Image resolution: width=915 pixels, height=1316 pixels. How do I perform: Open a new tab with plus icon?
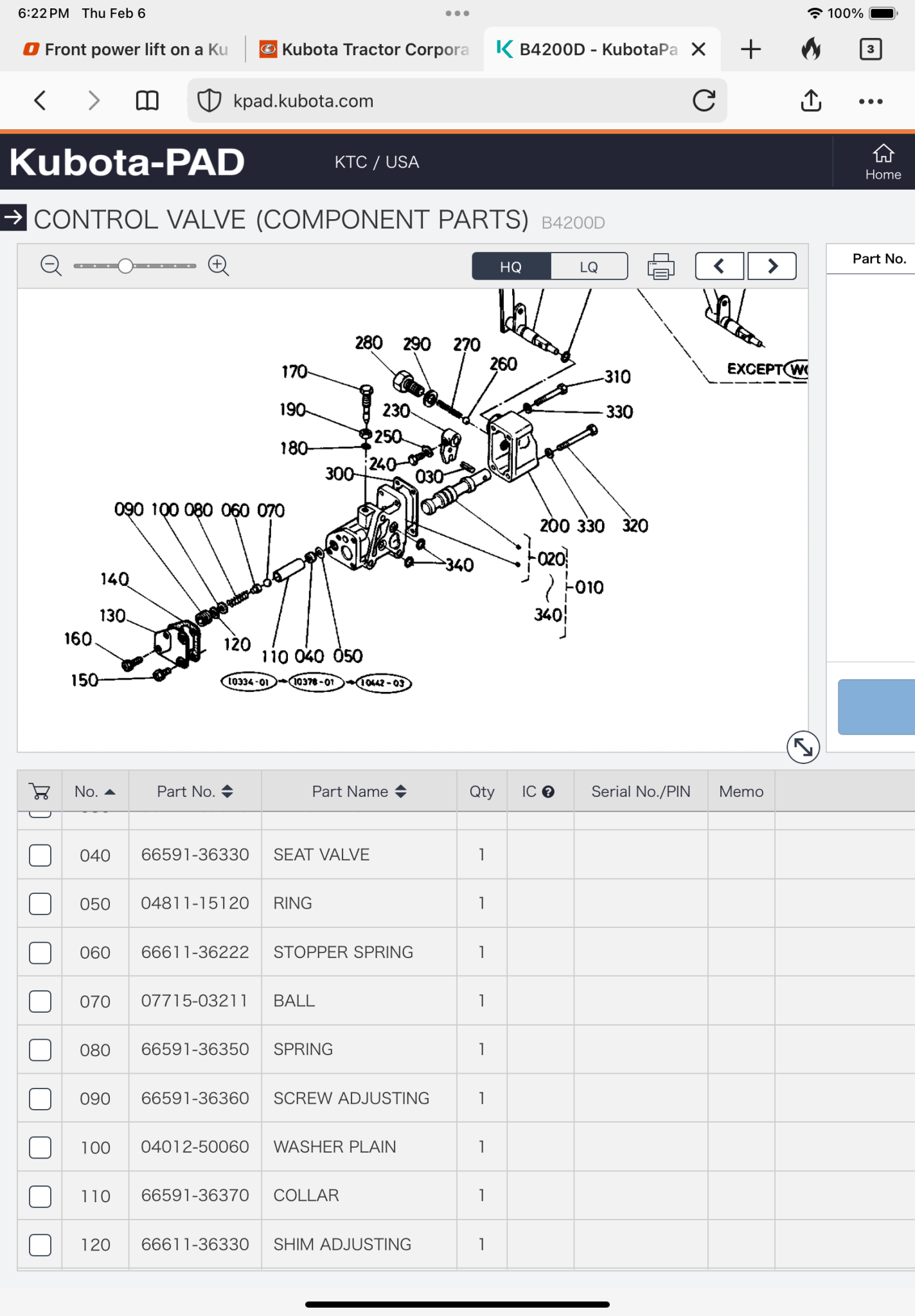751,49
